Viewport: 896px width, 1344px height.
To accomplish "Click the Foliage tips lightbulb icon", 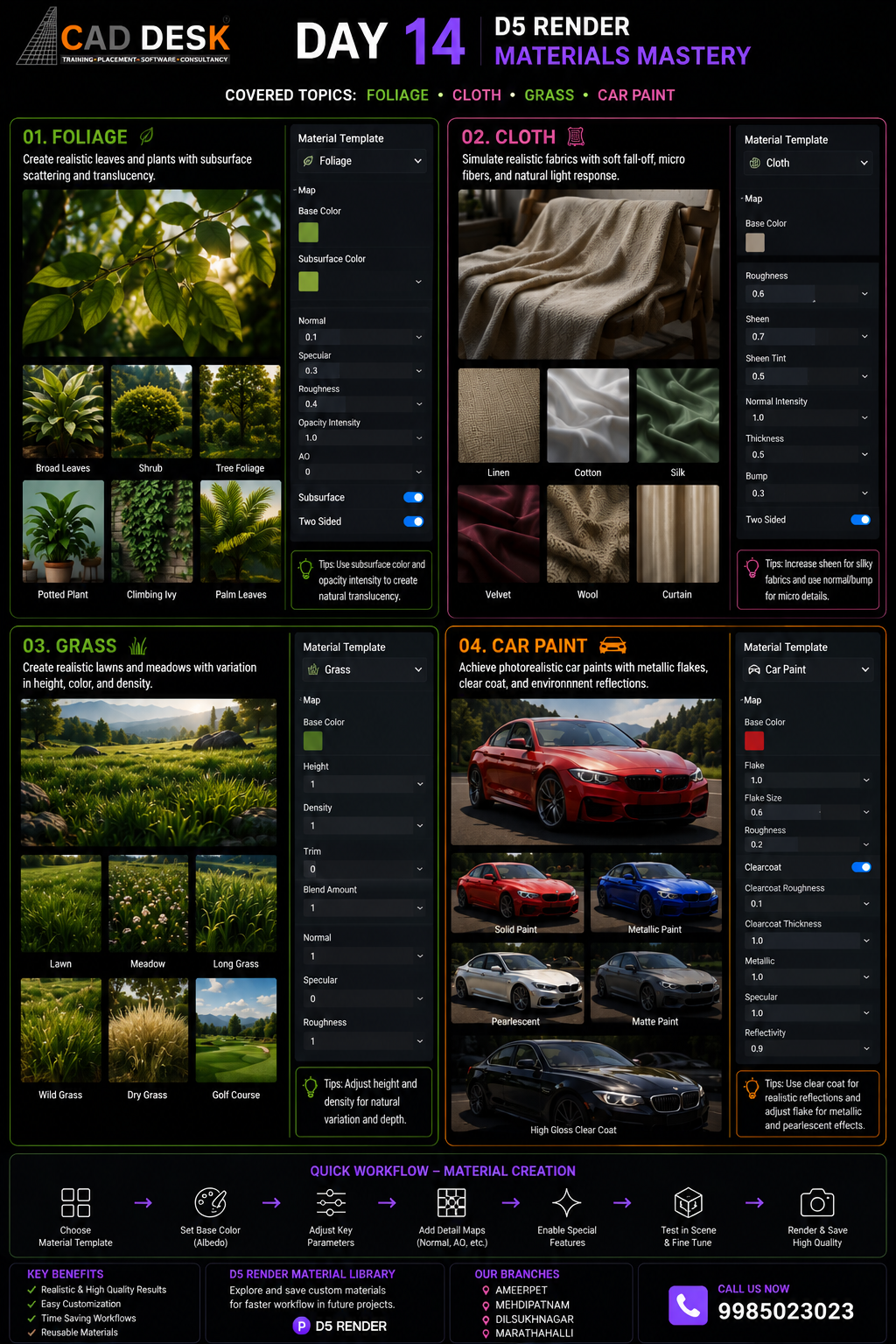I will (x=305, y=569).
